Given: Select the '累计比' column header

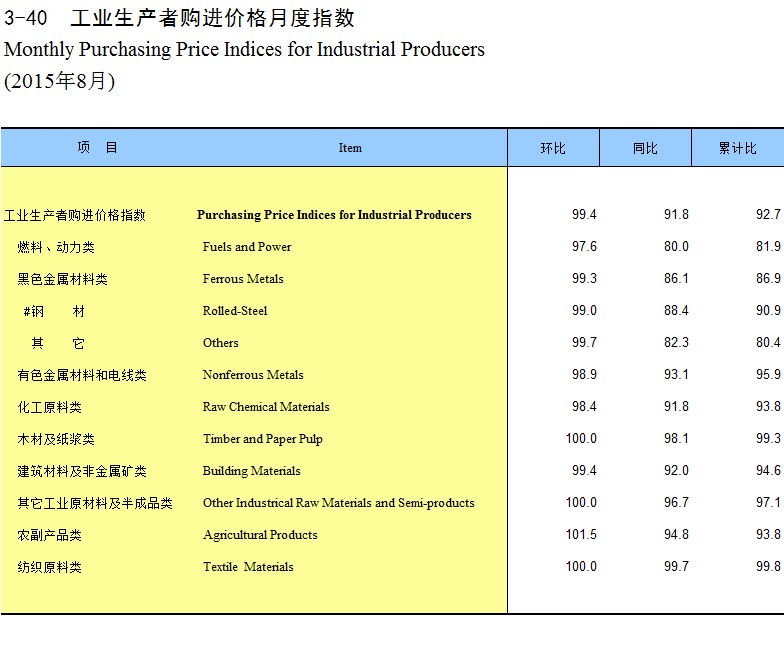Looking at the screenshot, I should click(x=738, y=148).
